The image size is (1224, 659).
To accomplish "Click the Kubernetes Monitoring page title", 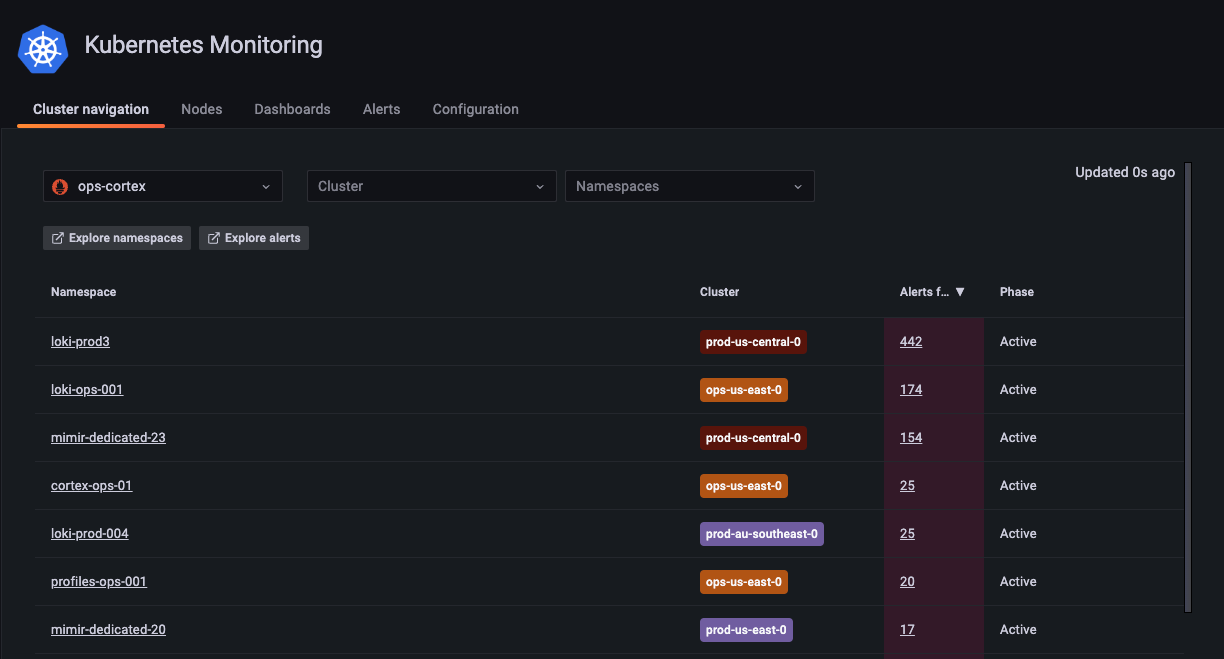I will coord(203,45).
